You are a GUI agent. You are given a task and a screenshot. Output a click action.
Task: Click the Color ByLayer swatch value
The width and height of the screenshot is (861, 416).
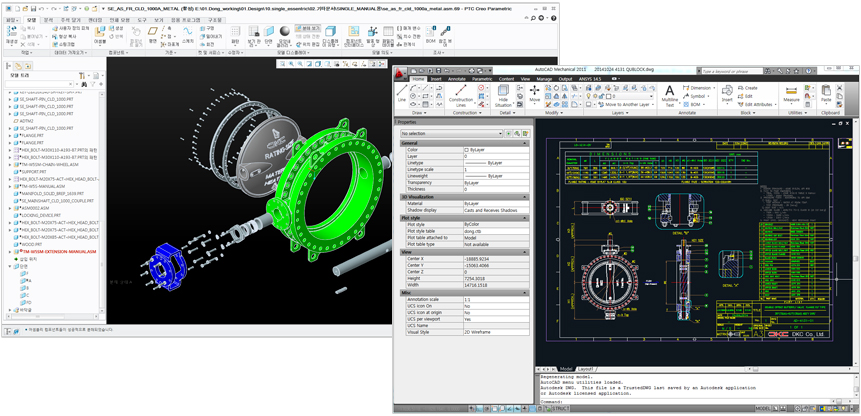(496, 149)
